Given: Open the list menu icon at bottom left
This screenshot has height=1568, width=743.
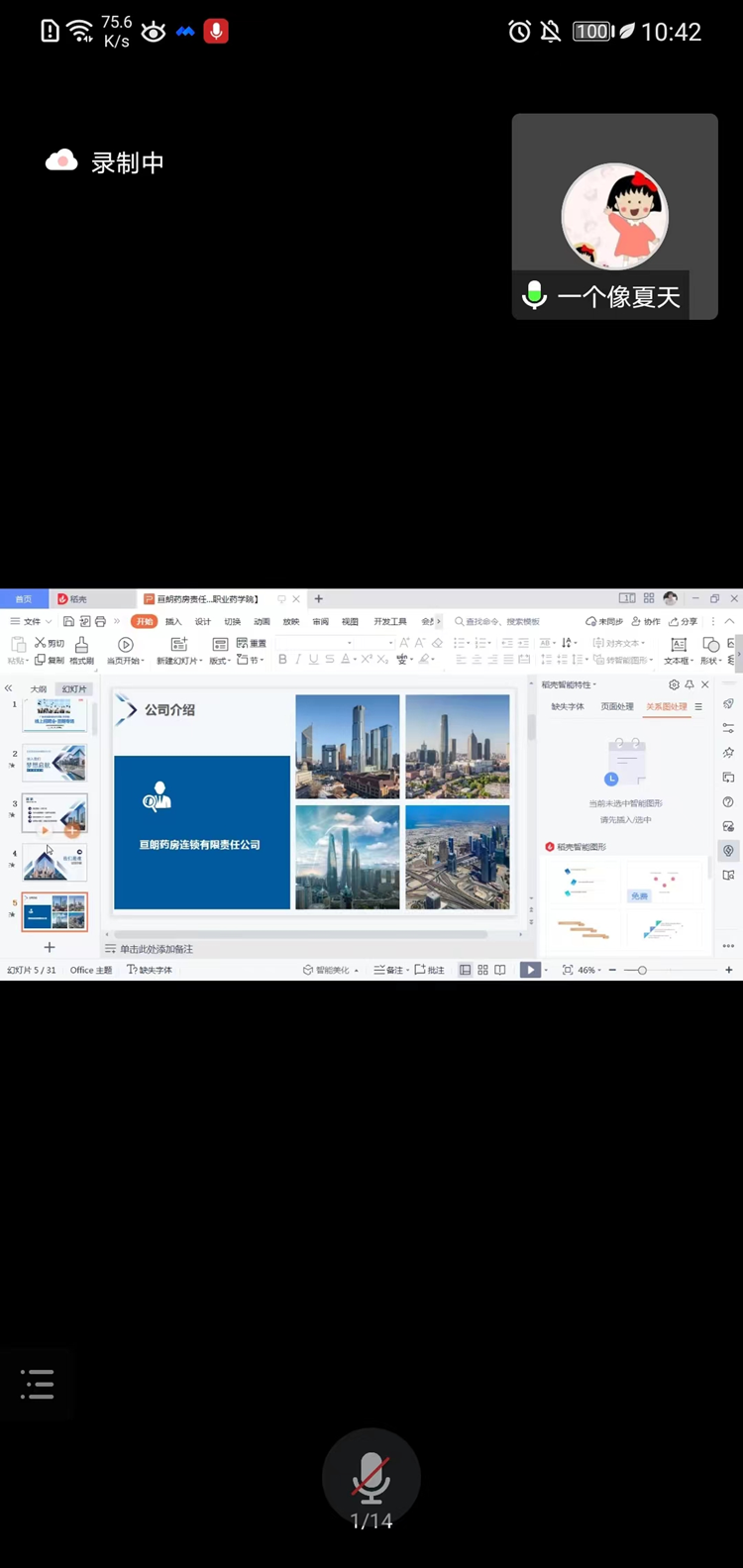Looking at the screenshot, I should pos(38,1384).
